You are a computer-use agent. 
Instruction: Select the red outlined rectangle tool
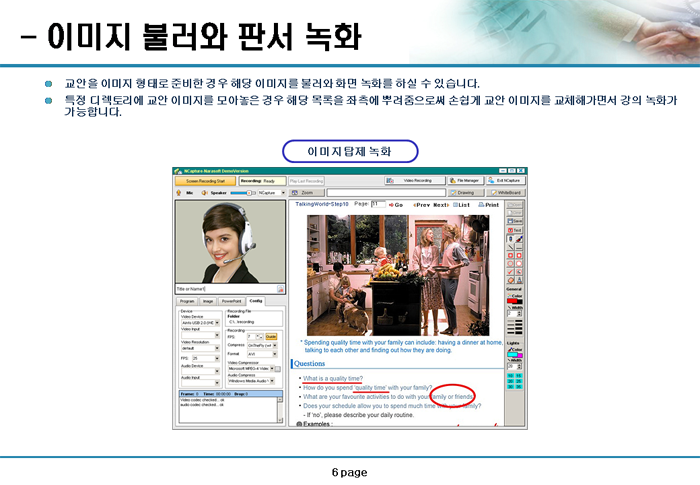pyautogui.click(x=511, y=255)
